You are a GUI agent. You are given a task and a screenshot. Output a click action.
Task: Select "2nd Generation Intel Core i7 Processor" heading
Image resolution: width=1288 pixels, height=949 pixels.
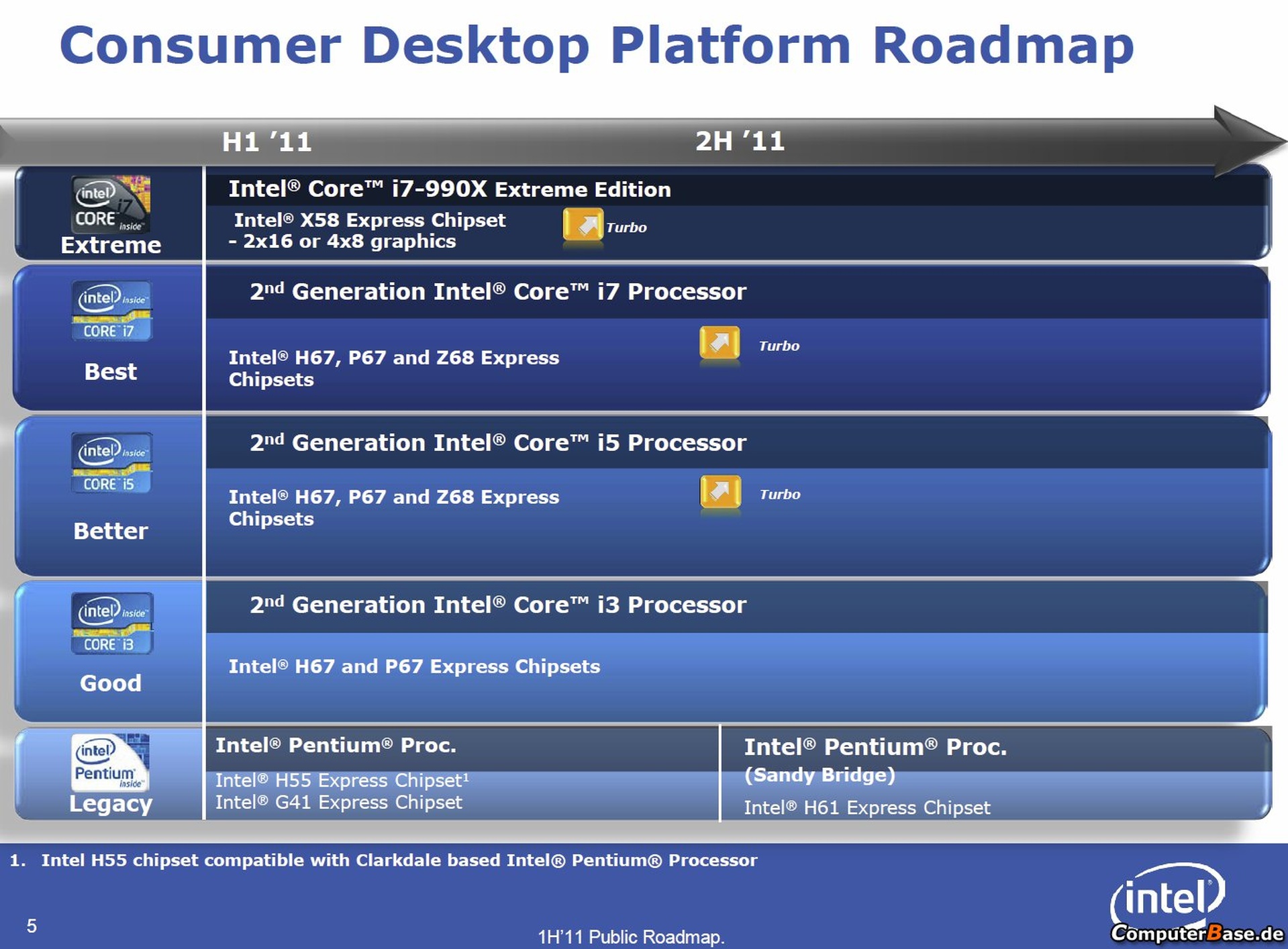(498, 291)
